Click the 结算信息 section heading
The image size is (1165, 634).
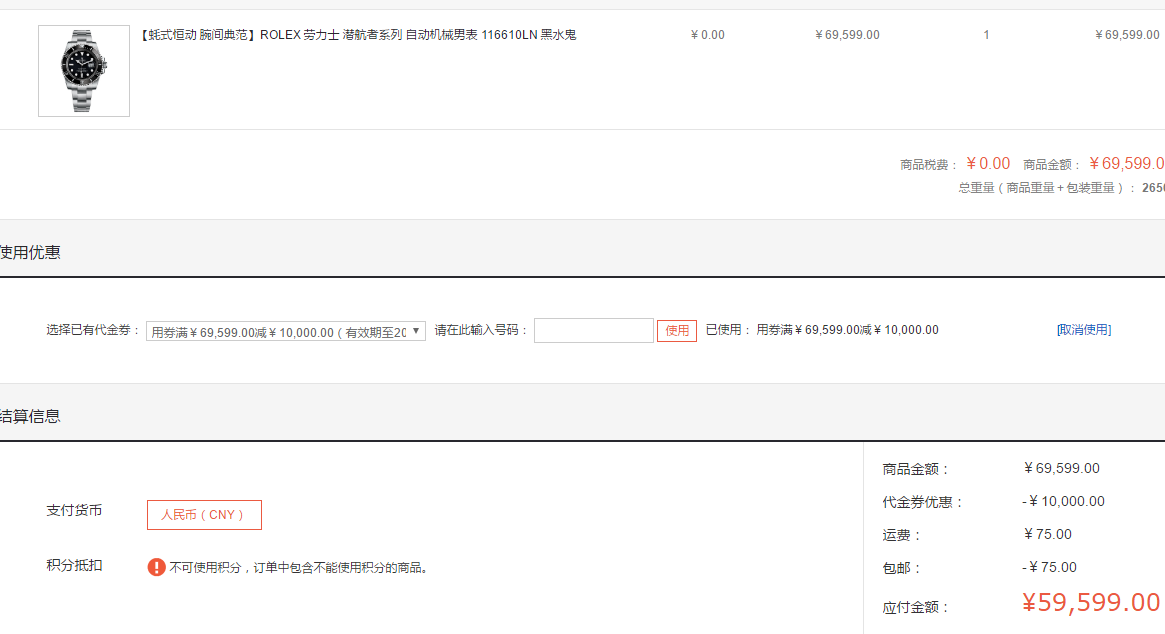(30, 416)
